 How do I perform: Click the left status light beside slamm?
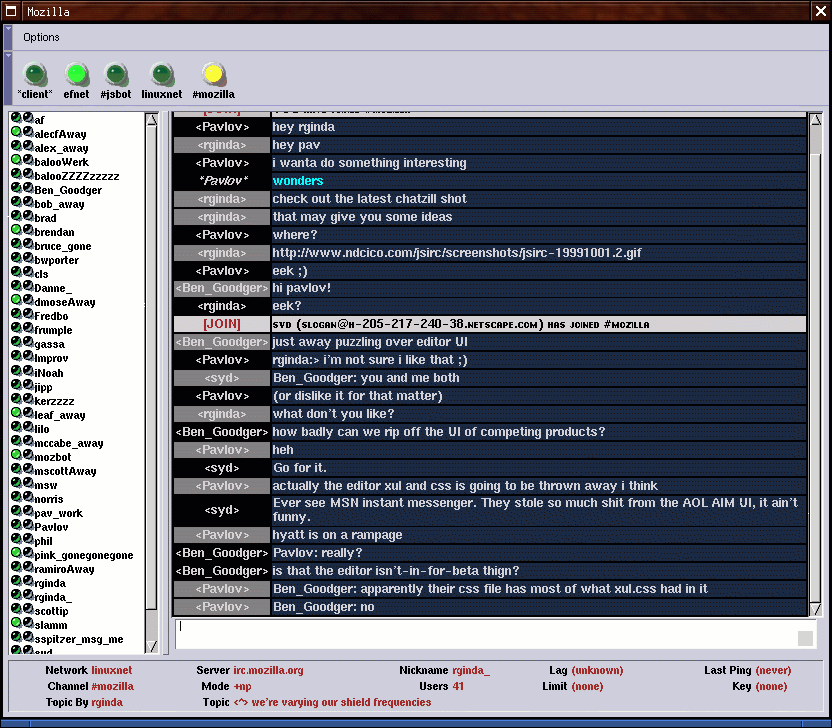click(16, 623)
